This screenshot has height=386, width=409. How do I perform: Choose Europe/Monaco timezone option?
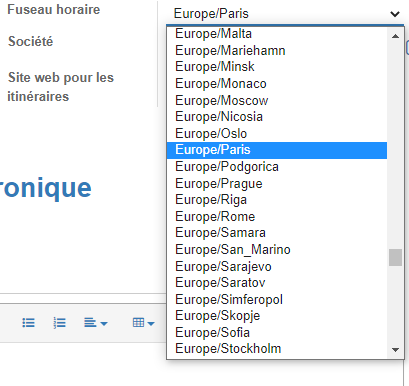277,83
